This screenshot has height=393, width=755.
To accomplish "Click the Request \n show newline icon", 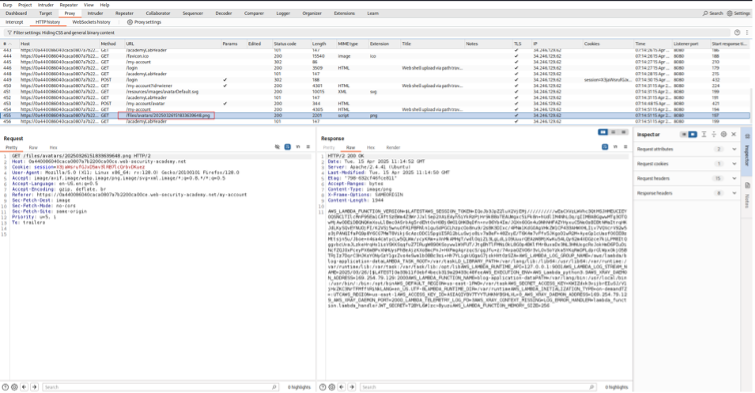I will (298, 147).
